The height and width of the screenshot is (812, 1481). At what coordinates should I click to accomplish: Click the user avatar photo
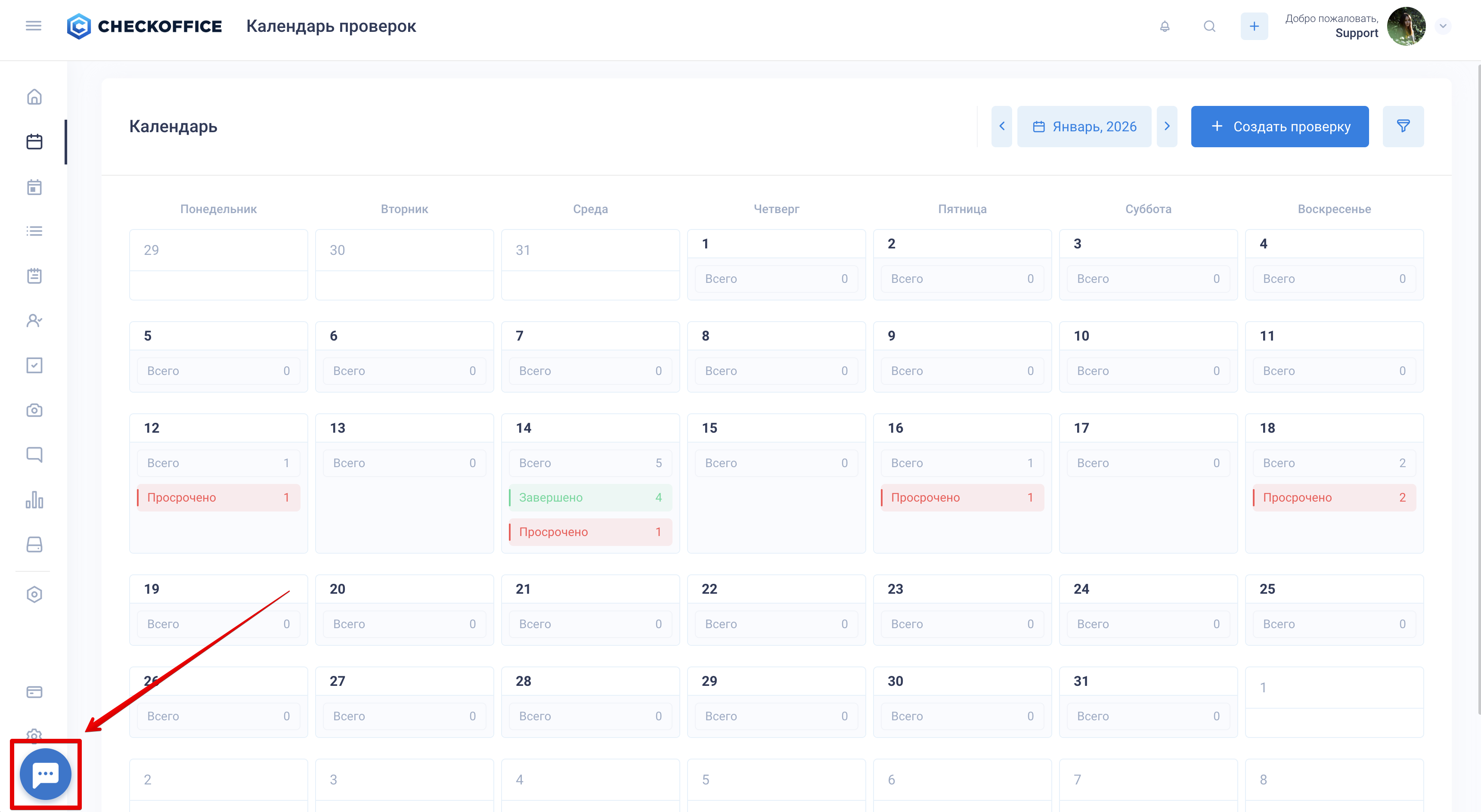(1406, 26)
